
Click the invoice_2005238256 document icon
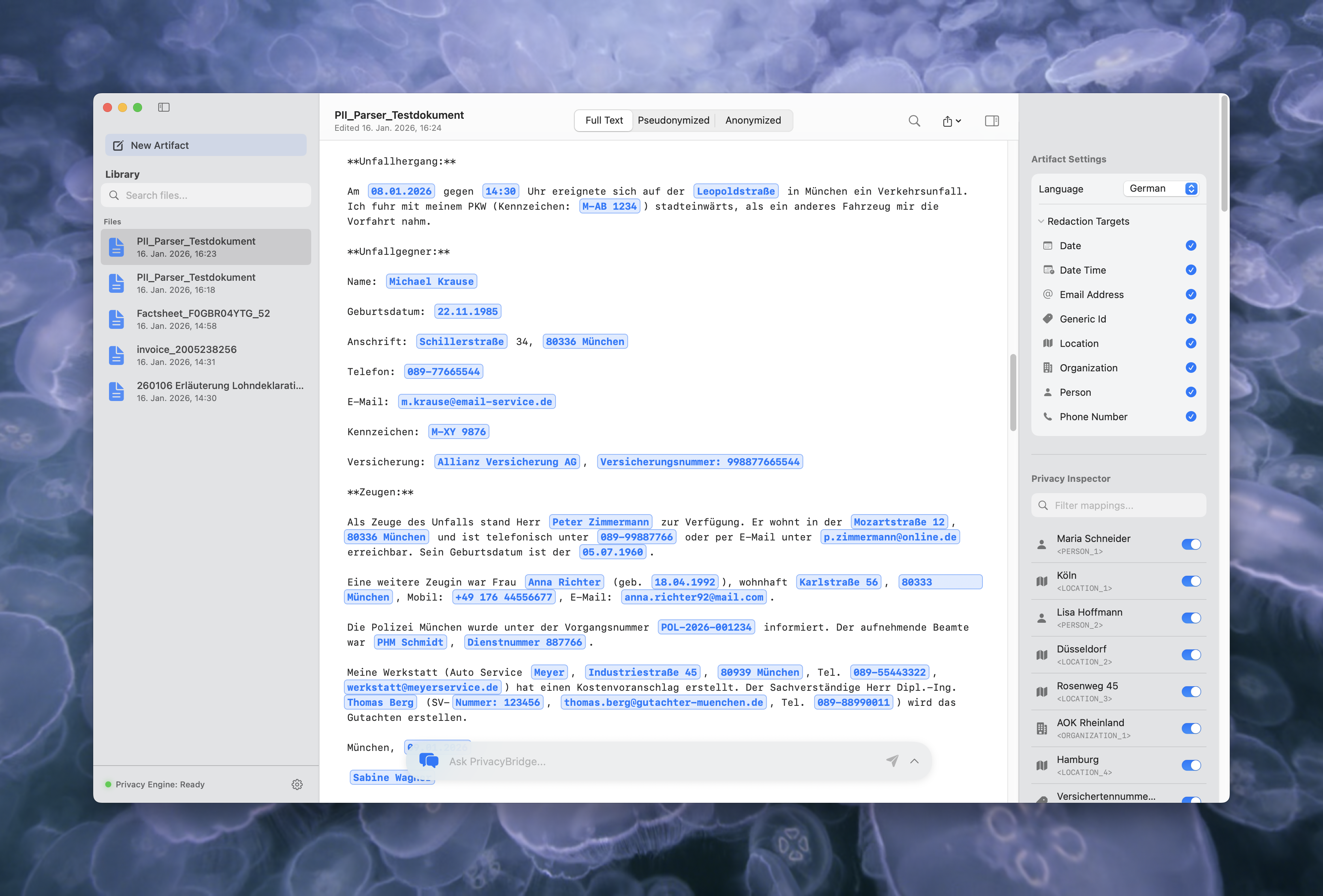pos(117,355)
